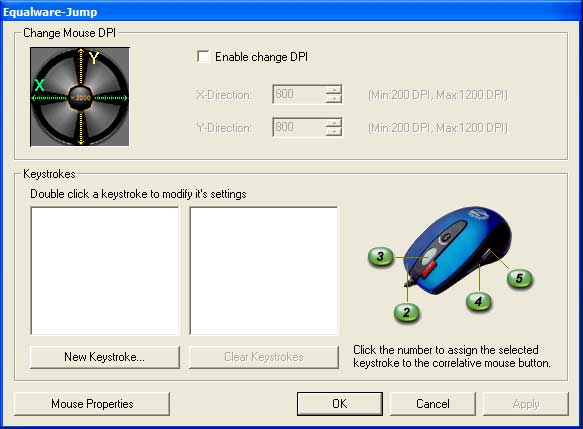Click the Clear Keystrokes button
583x429 pixels.
pyautogui.click(x=264, y=357)
